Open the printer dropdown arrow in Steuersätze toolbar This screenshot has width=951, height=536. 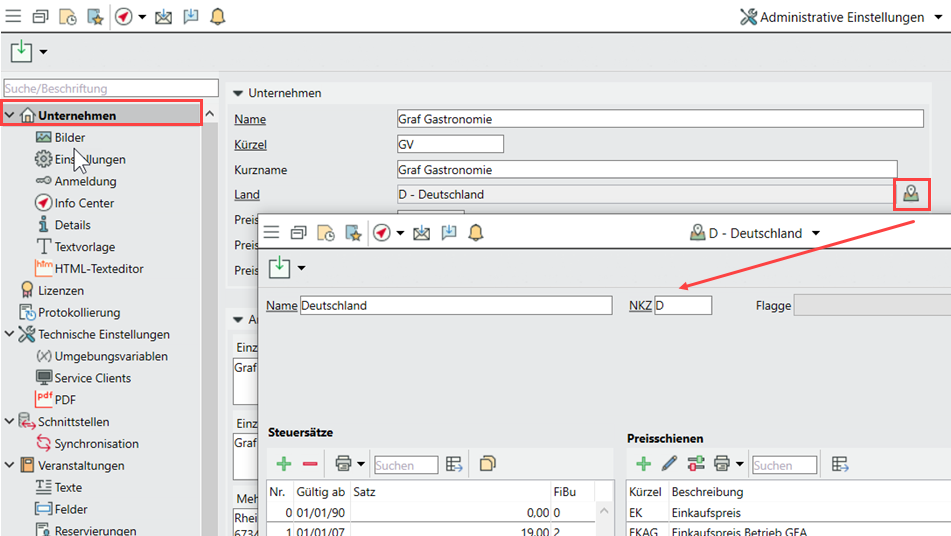click(x=361, y=464)
